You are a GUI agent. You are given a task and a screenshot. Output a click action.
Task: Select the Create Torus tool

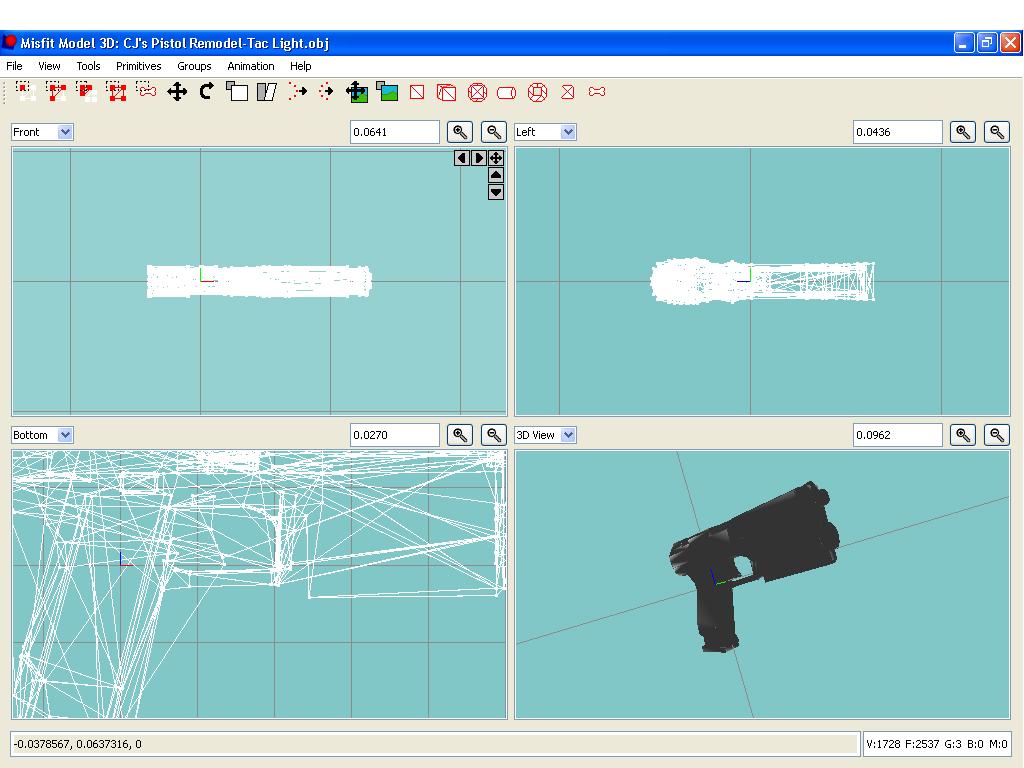coord(537,92)
